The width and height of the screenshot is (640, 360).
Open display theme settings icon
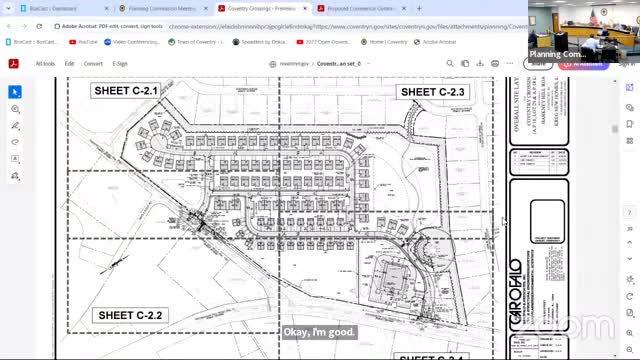[x=629, y=280]
